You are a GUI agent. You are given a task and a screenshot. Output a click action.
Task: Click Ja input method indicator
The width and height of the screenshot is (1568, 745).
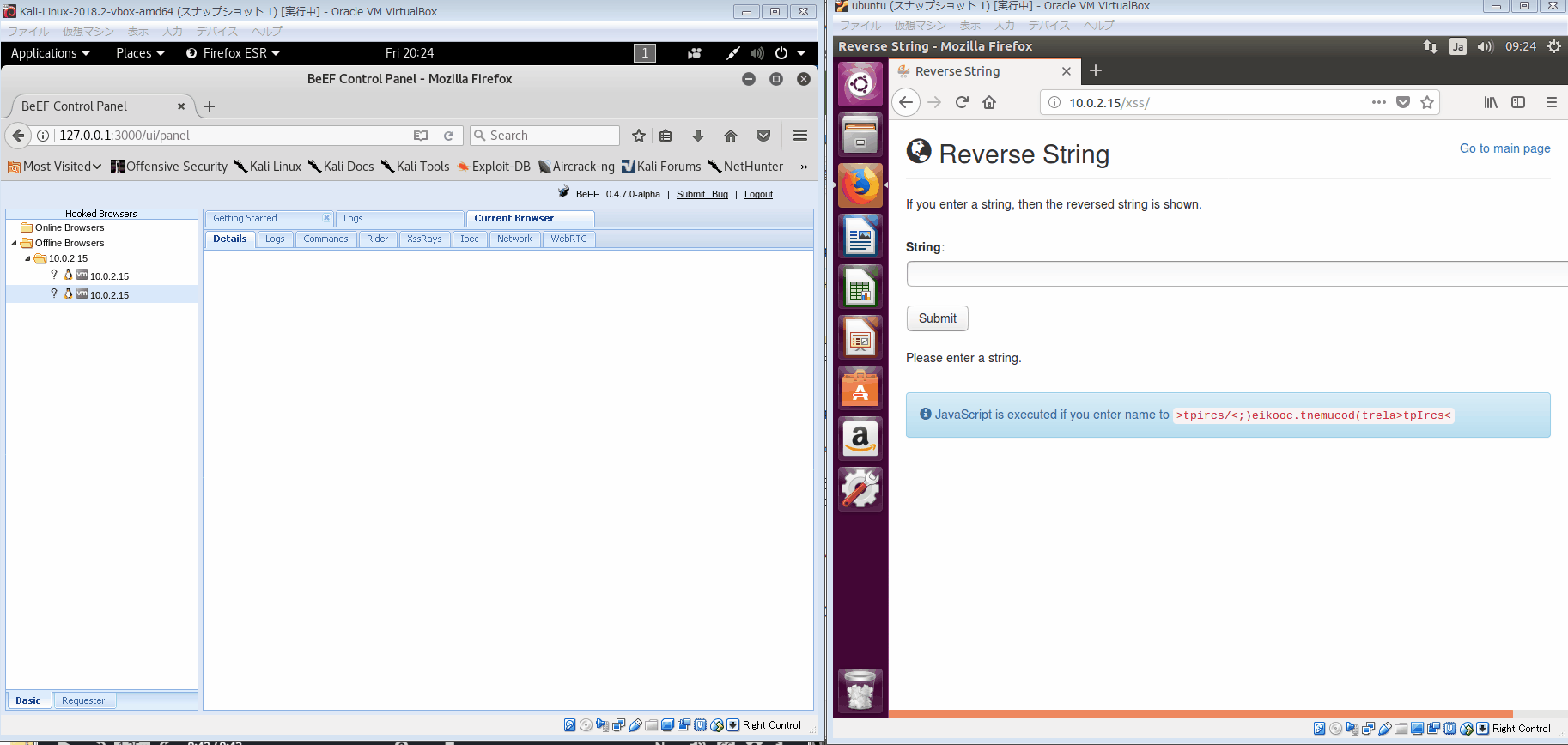tap(1458, 46)
